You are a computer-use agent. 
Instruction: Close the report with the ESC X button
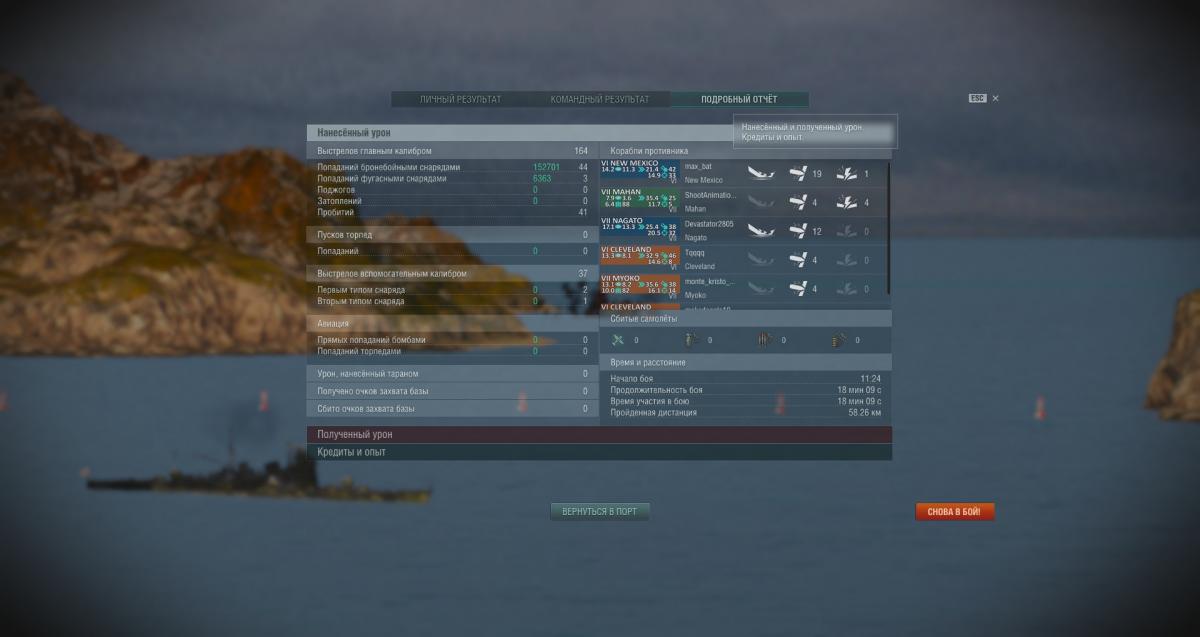coord(995,99)
